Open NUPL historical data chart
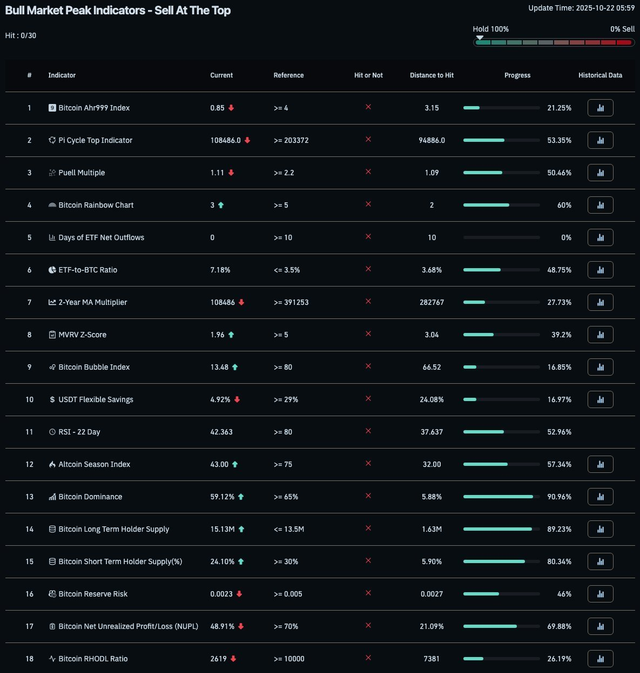This screenshot has height=673, width=640. coord(600,627)
